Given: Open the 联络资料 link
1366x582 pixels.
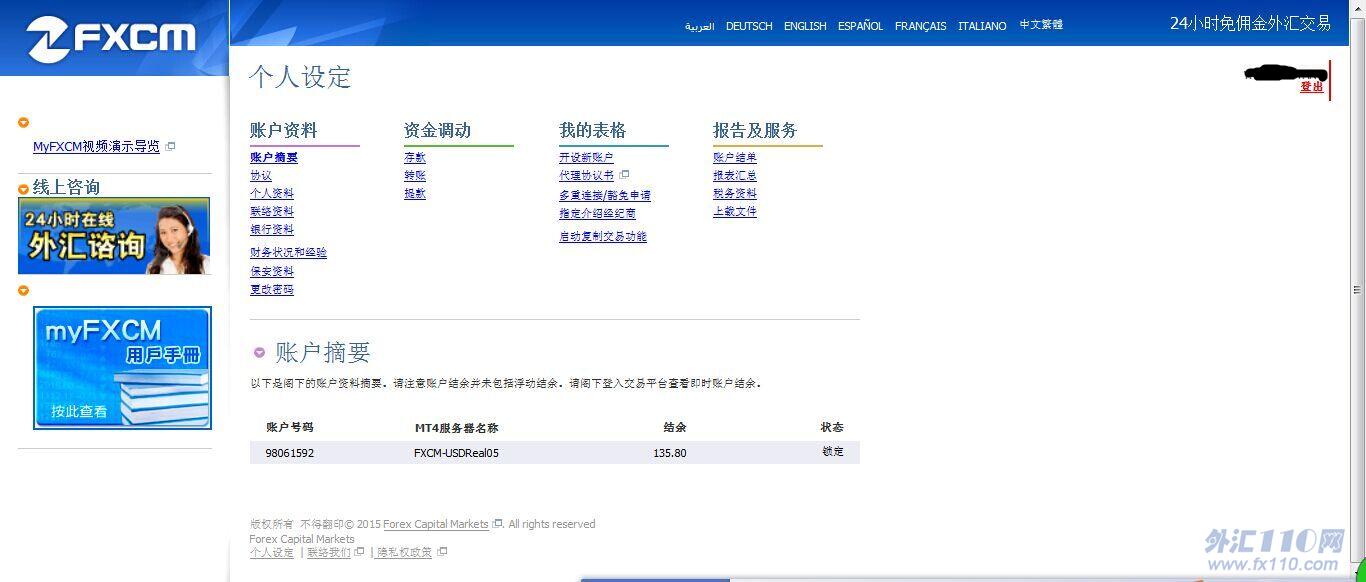Looking at the screenshot, I should pos(272,212).
